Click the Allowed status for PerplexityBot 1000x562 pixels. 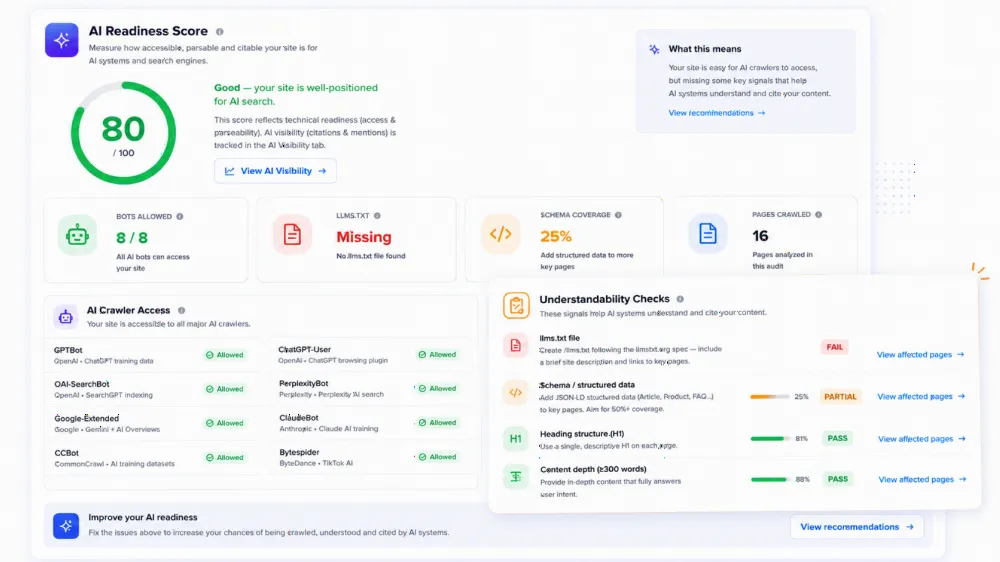(437, 388)
